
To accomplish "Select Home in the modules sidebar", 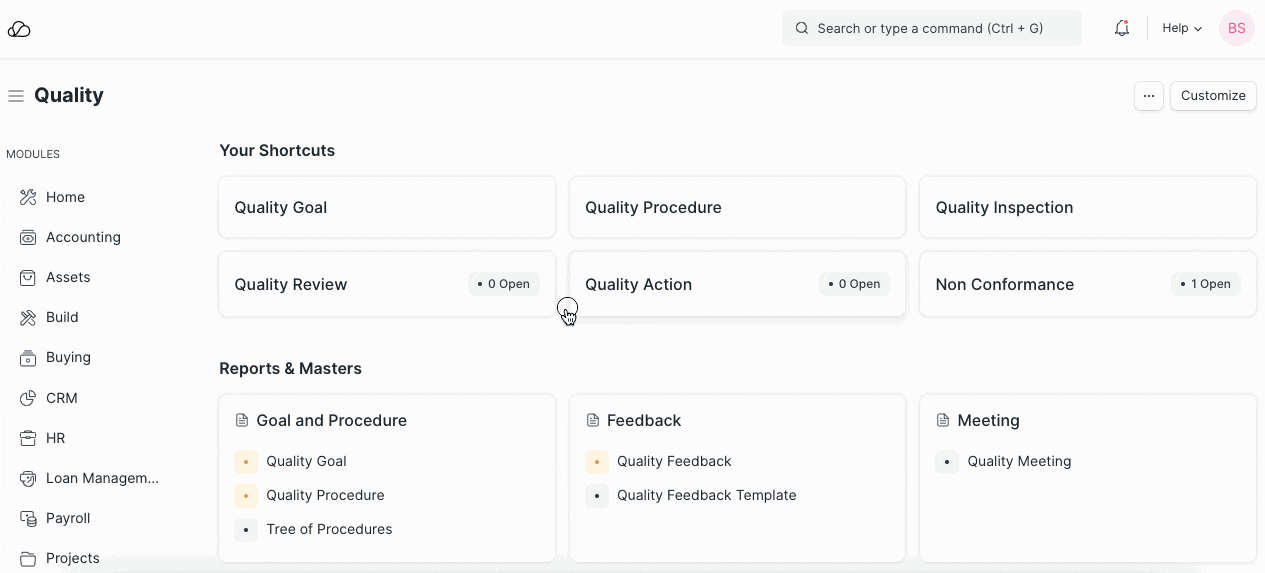I will point(65,198).
